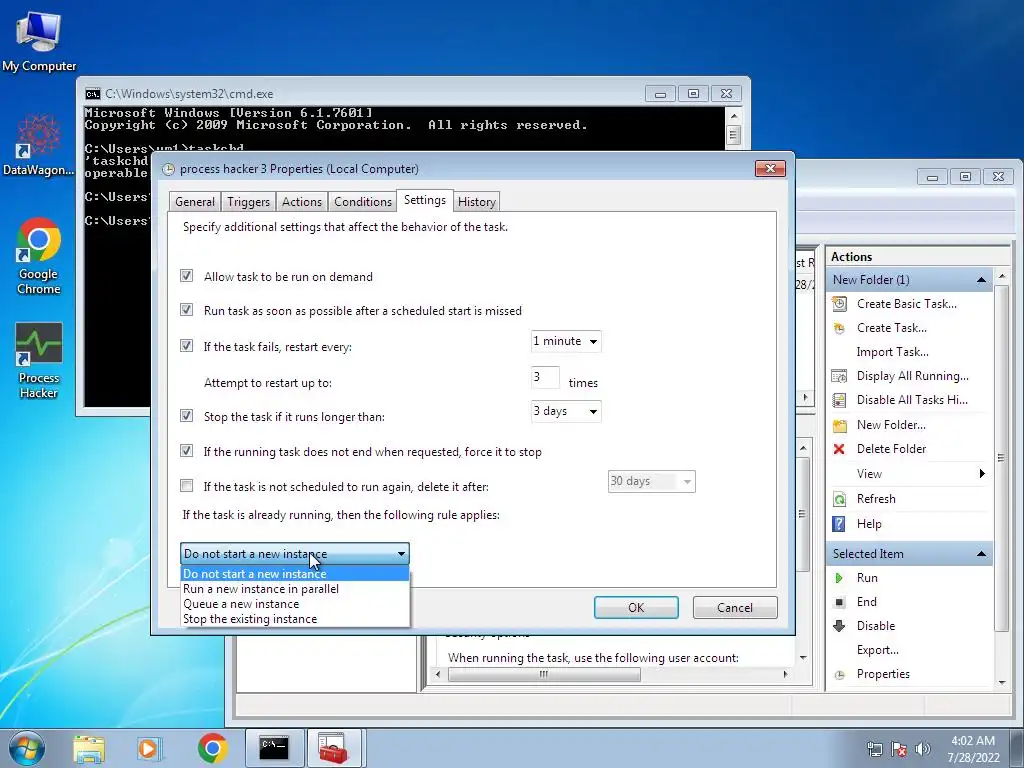
Task: Click the Cancel button
Action: (x=735, y=607)
